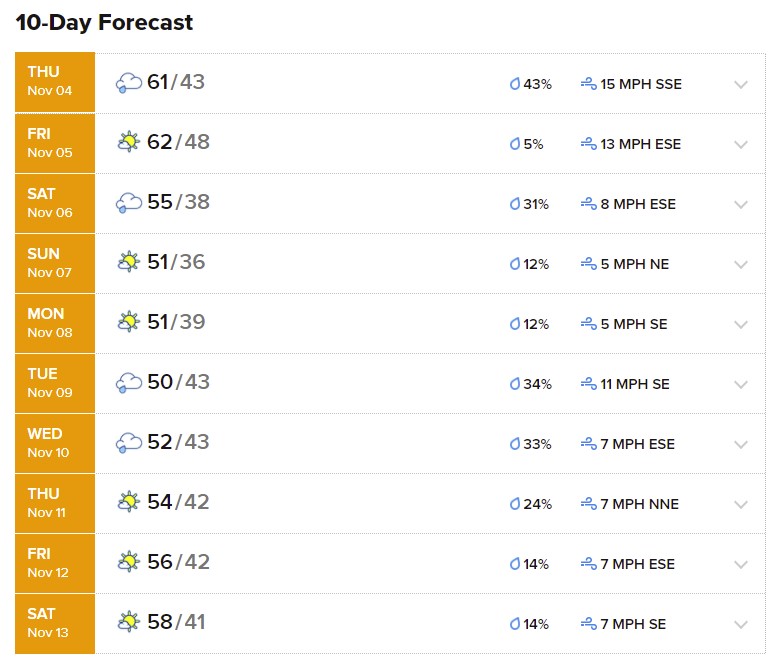
Task: Click the raindrop icon beside 24%
Action: click(x=515, y=504)
